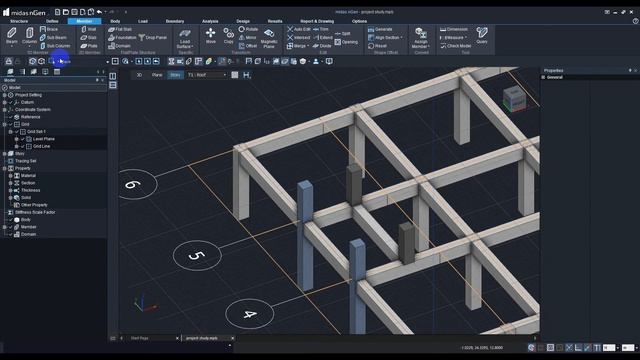The height and width of the screenshot is (360, 640).
Task: Expand the Section tree node
Action: (11, 183)
